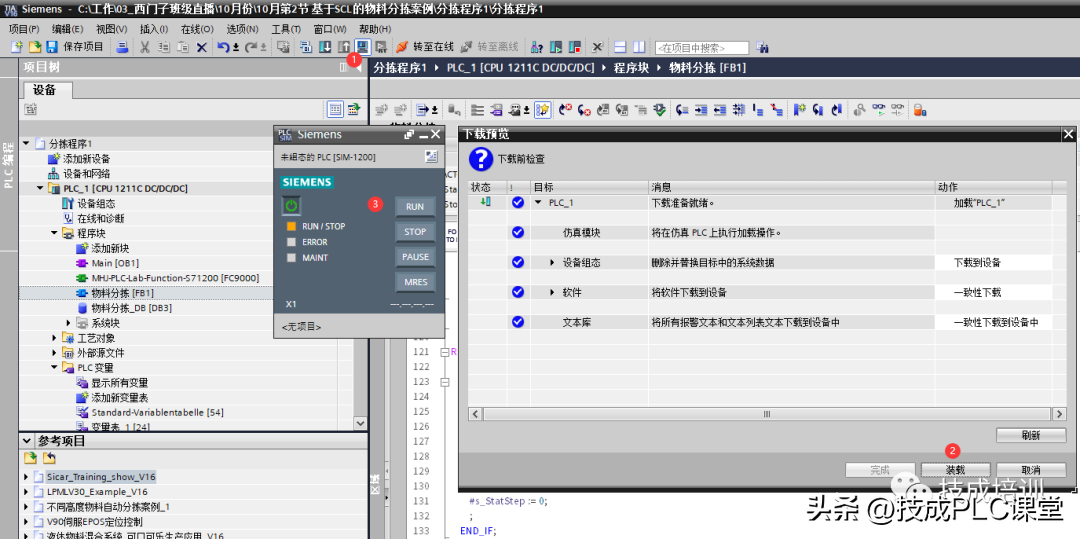
Task: Click the horizontal split editor icon
Action: click(620, 47)
